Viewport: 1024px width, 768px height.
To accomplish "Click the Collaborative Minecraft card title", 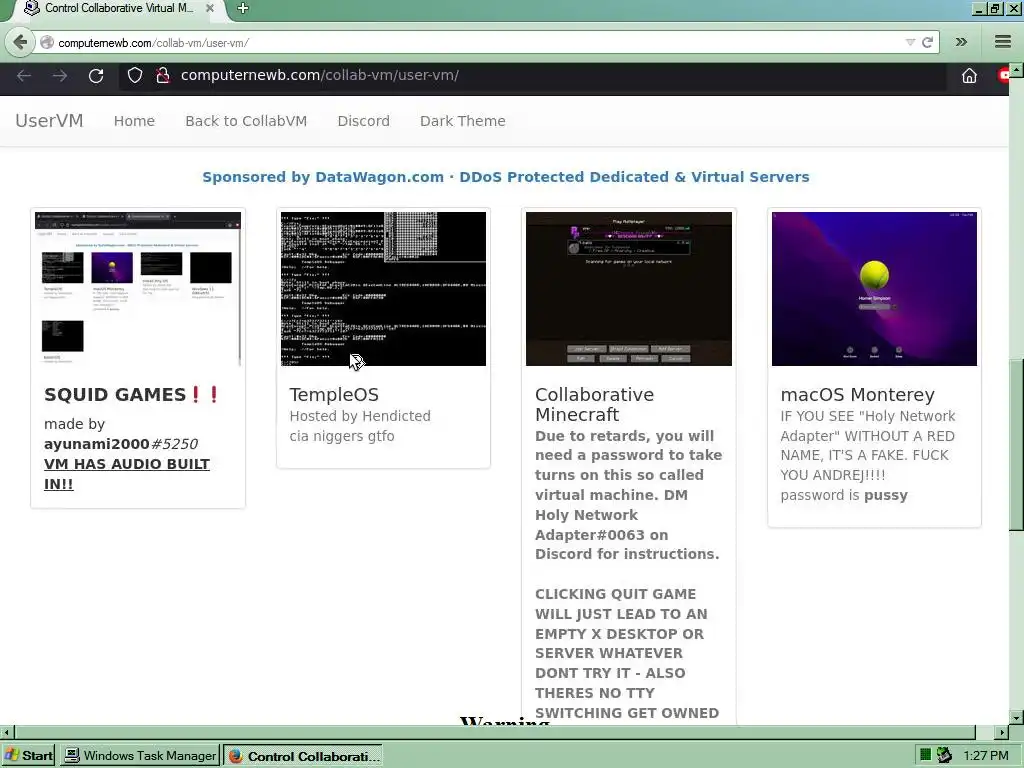I will pyautogui.click(x=594, y=404).
